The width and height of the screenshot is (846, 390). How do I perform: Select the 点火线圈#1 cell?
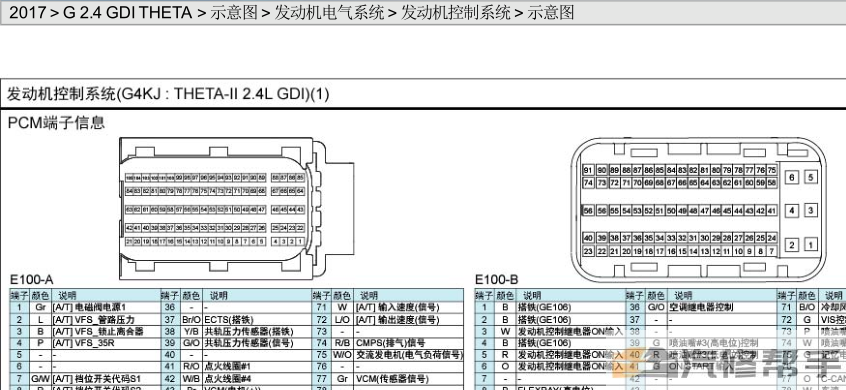(x=257, y=367)
